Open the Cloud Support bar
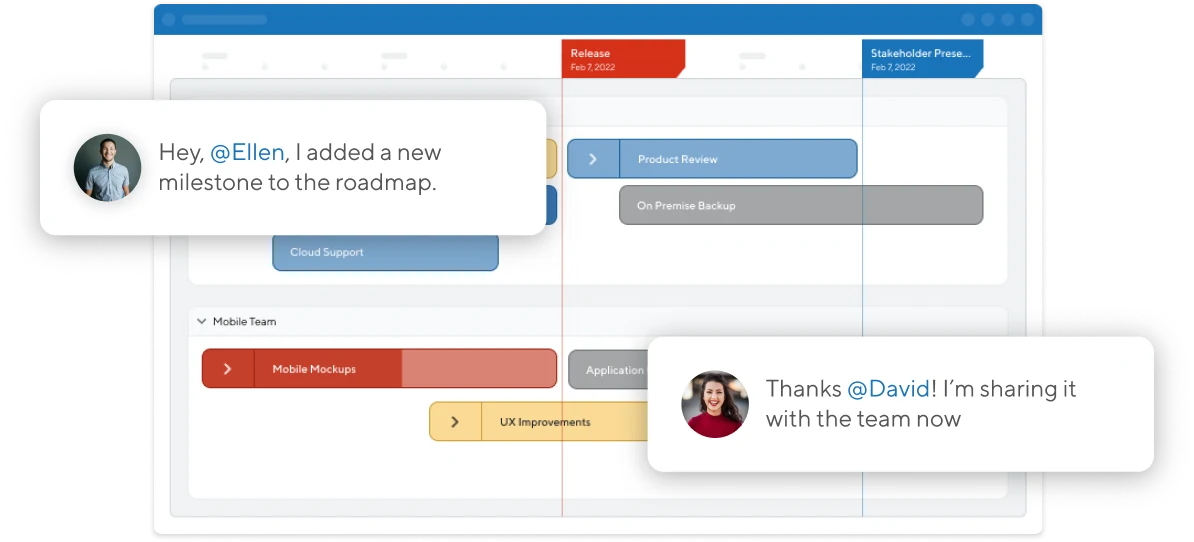This screenshot has height=542, width=1194. click(385, 252)
